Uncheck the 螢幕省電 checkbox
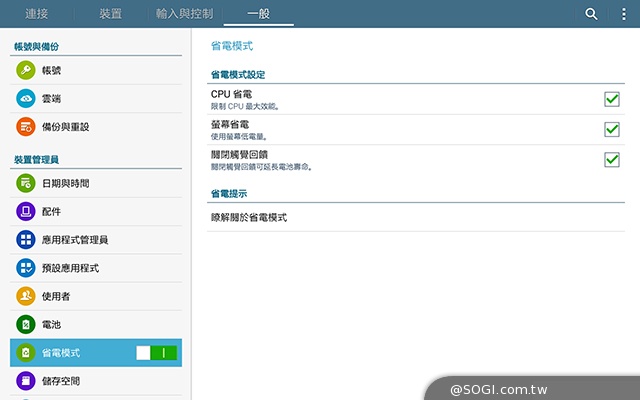640x400 pixels. 612,129
